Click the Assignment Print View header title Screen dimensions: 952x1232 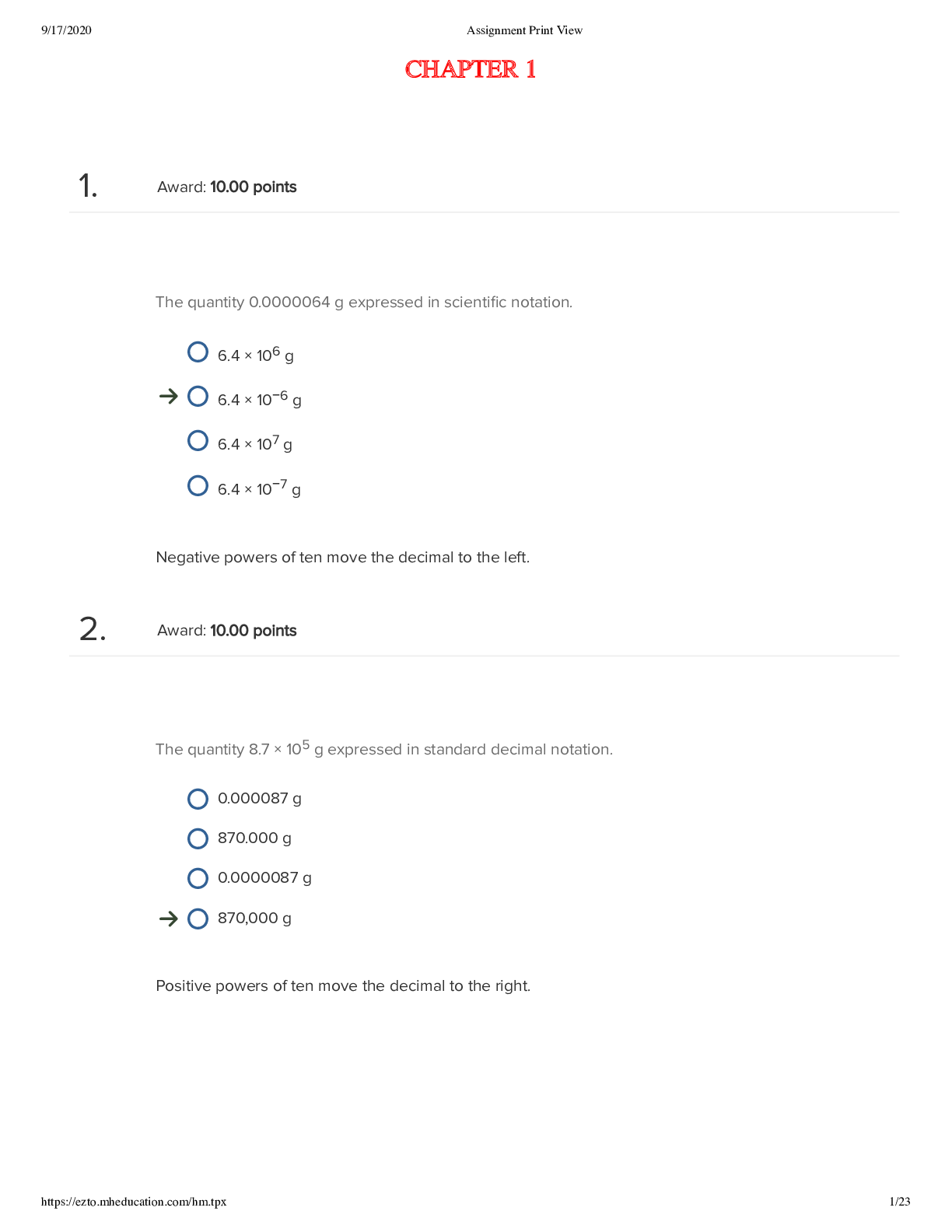pyautogui.click(x=524, y=30)
